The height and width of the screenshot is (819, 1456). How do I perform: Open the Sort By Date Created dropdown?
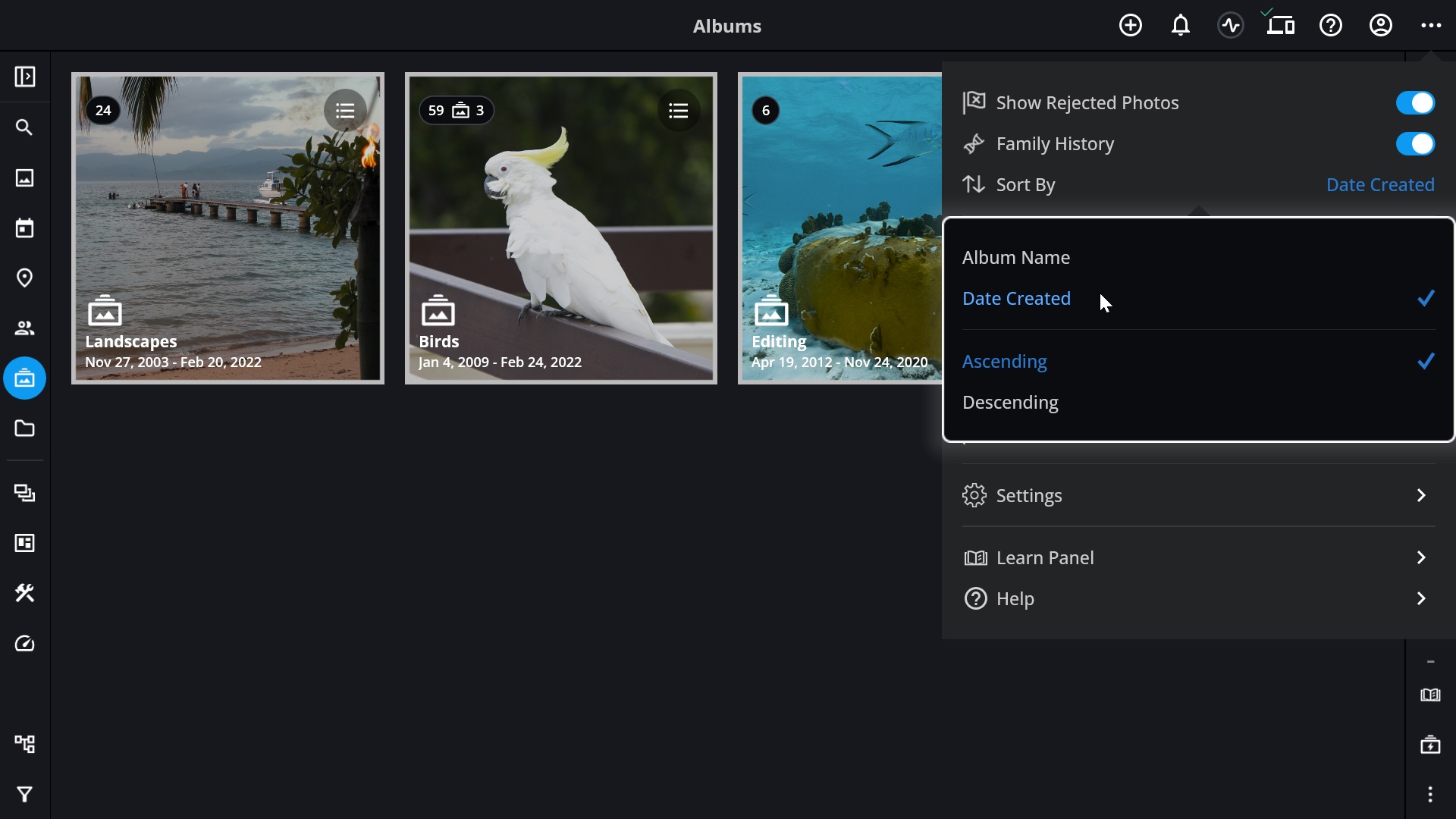pos(1379,184)
